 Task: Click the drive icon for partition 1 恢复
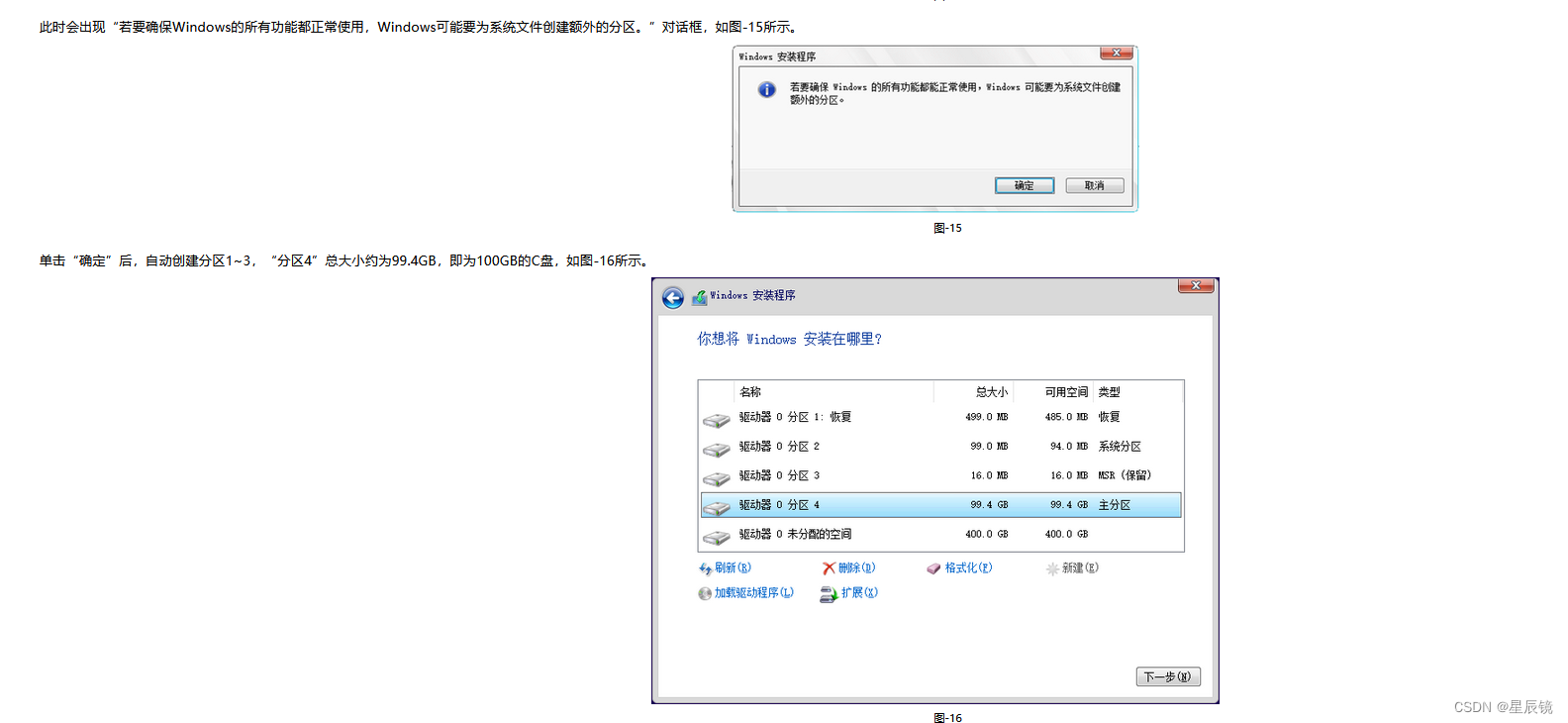tap(716, 421)
